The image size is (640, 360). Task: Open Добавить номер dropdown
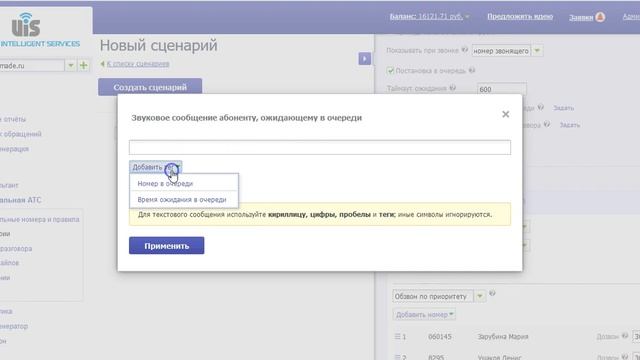(x=424, y=314)
